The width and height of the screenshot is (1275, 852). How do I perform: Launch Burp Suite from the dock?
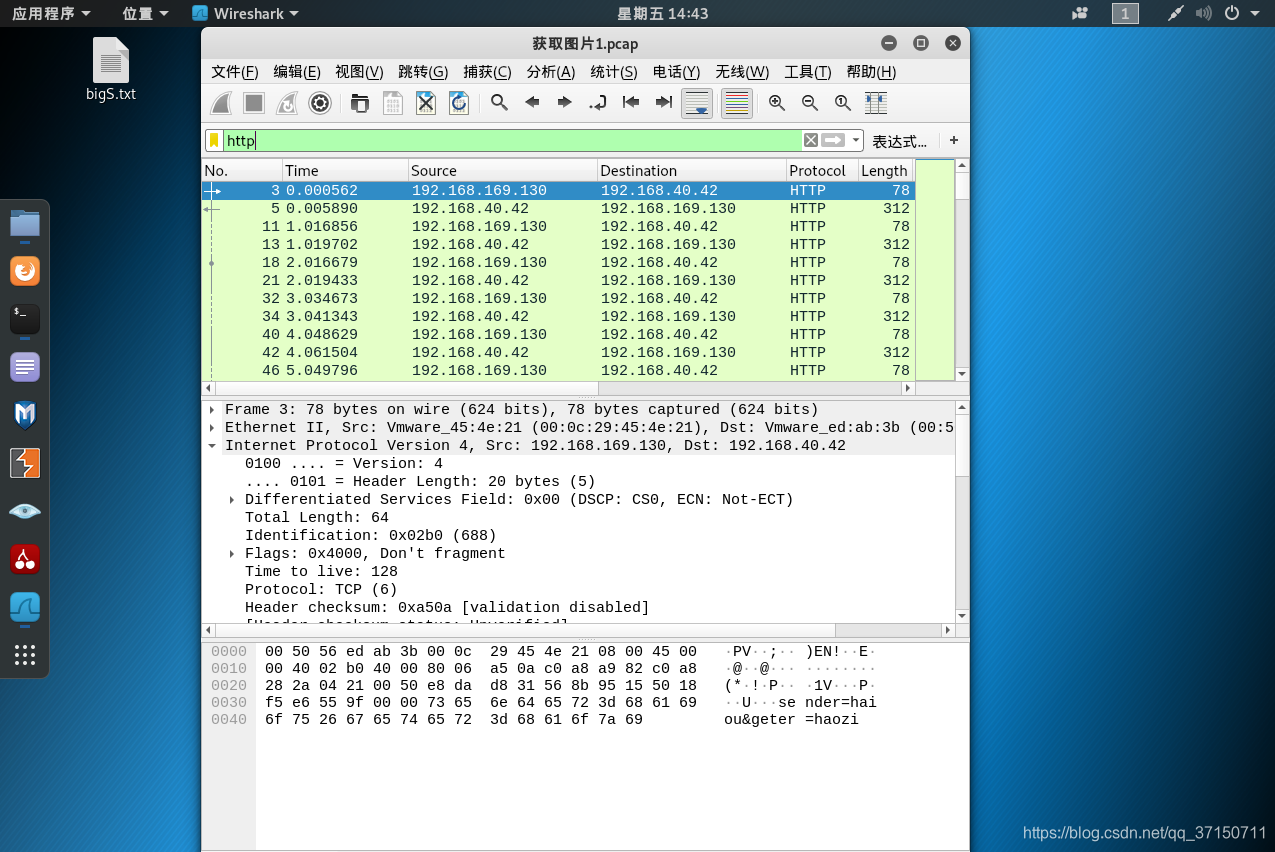(x=25, y=463)
